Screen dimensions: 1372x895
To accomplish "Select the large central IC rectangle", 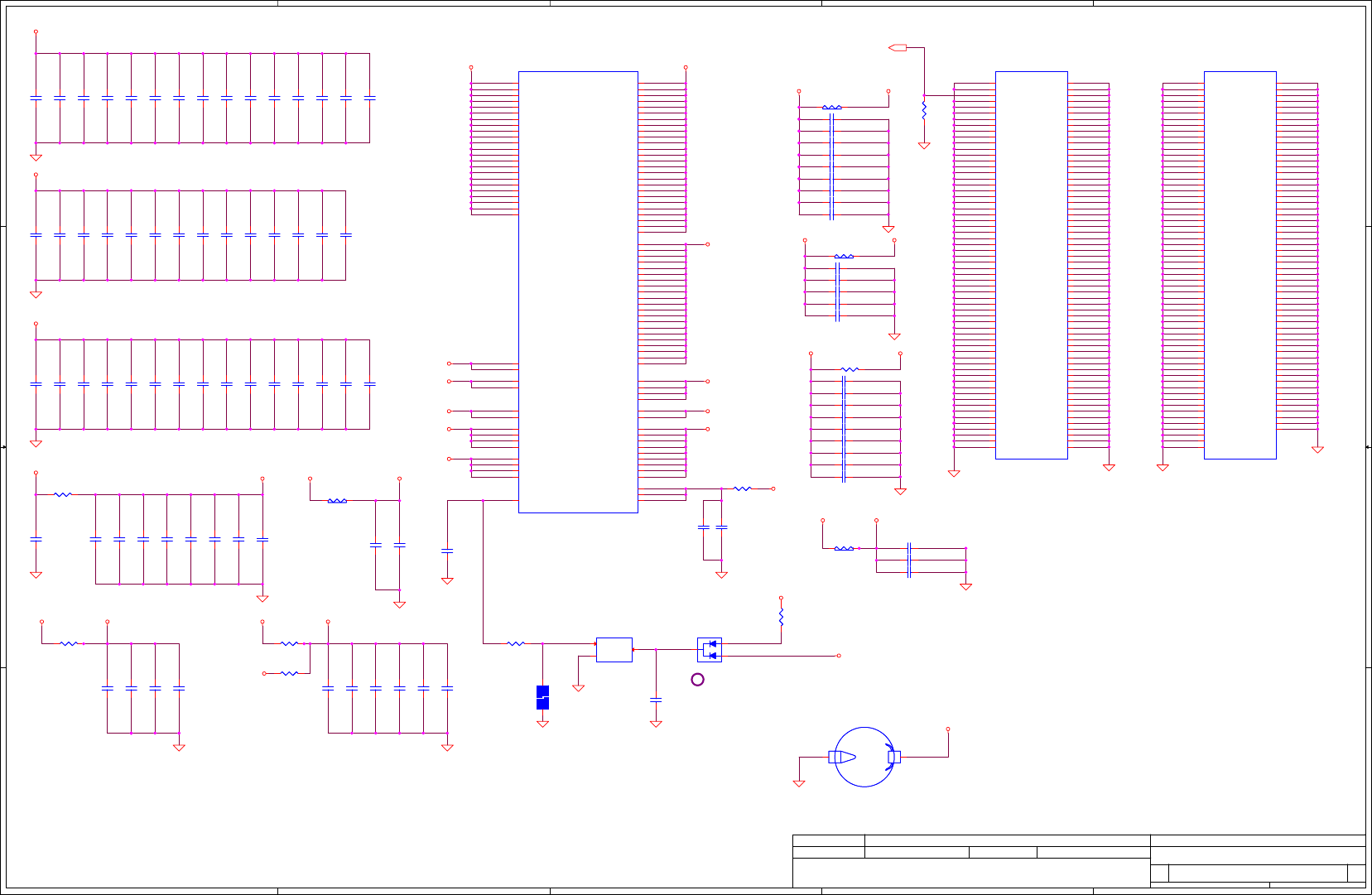I will (578, 291).
